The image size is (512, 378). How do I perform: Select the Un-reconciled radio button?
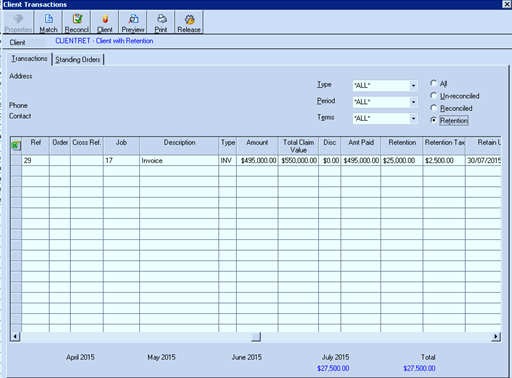click(x=433, y=96)
